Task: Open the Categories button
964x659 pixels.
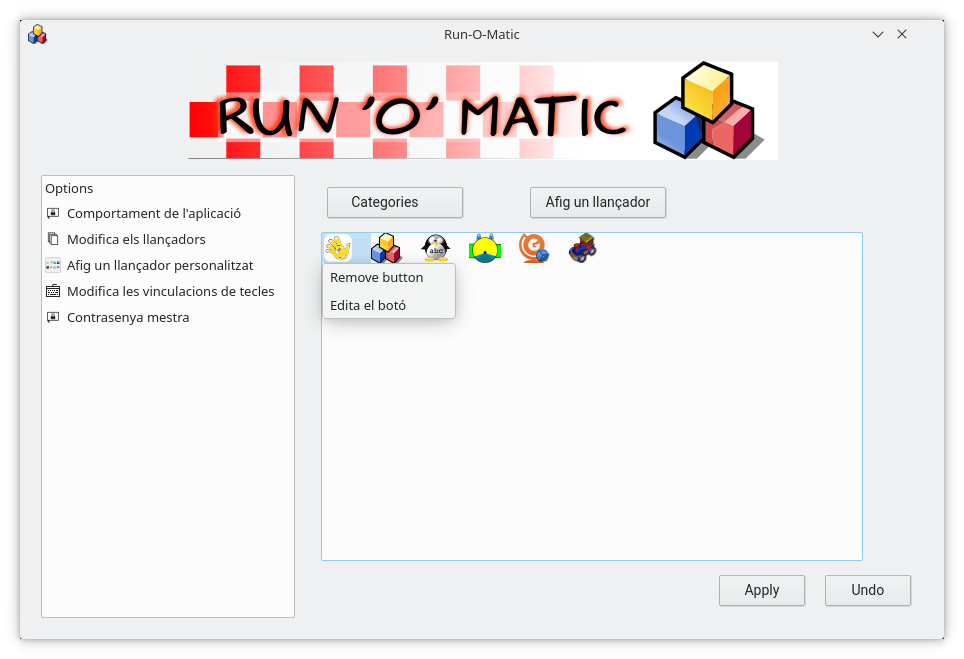Action: point(395,202)
